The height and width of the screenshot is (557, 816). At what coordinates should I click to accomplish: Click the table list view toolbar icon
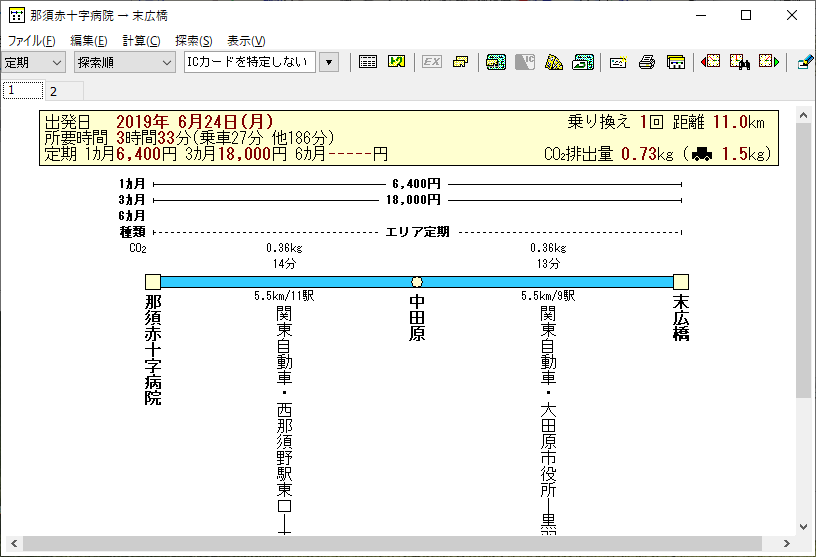click(368, 62)
